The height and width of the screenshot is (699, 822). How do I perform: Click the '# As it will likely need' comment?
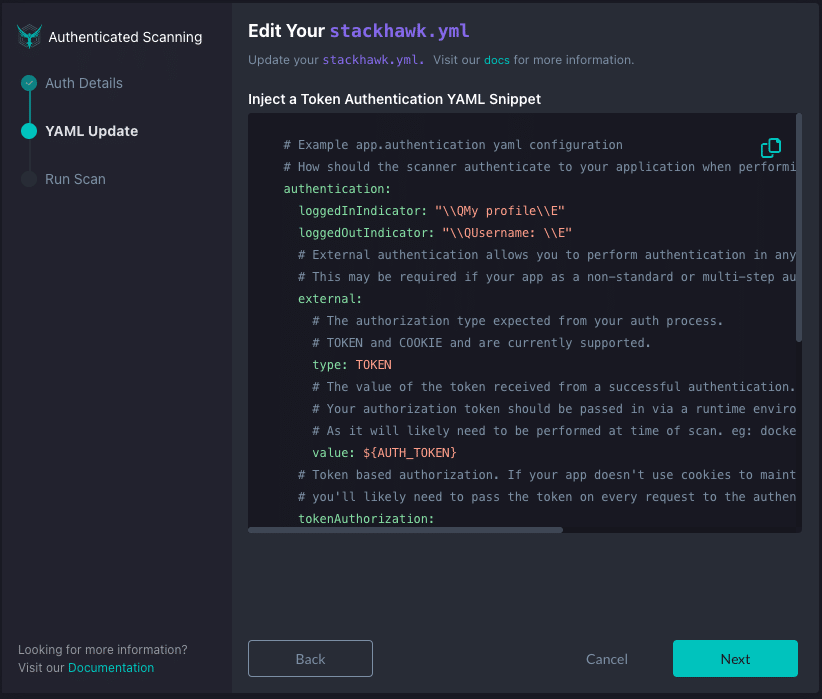(x=554, y=431)
